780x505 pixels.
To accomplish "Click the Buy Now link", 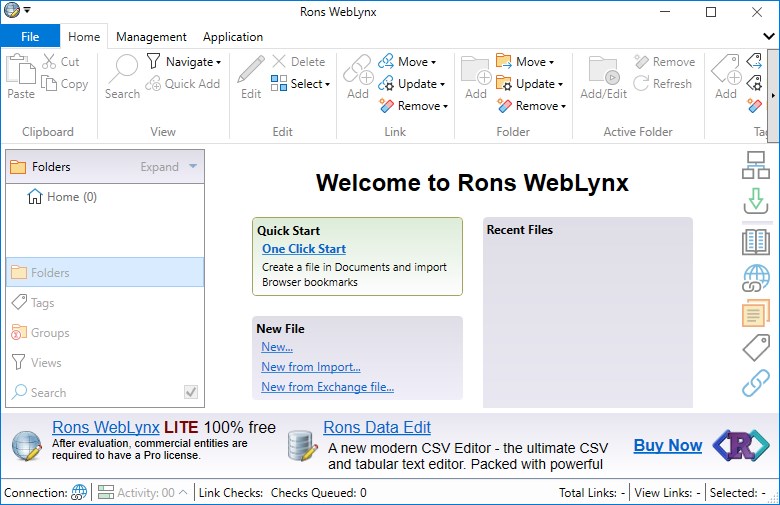I will tap(668, 445).
